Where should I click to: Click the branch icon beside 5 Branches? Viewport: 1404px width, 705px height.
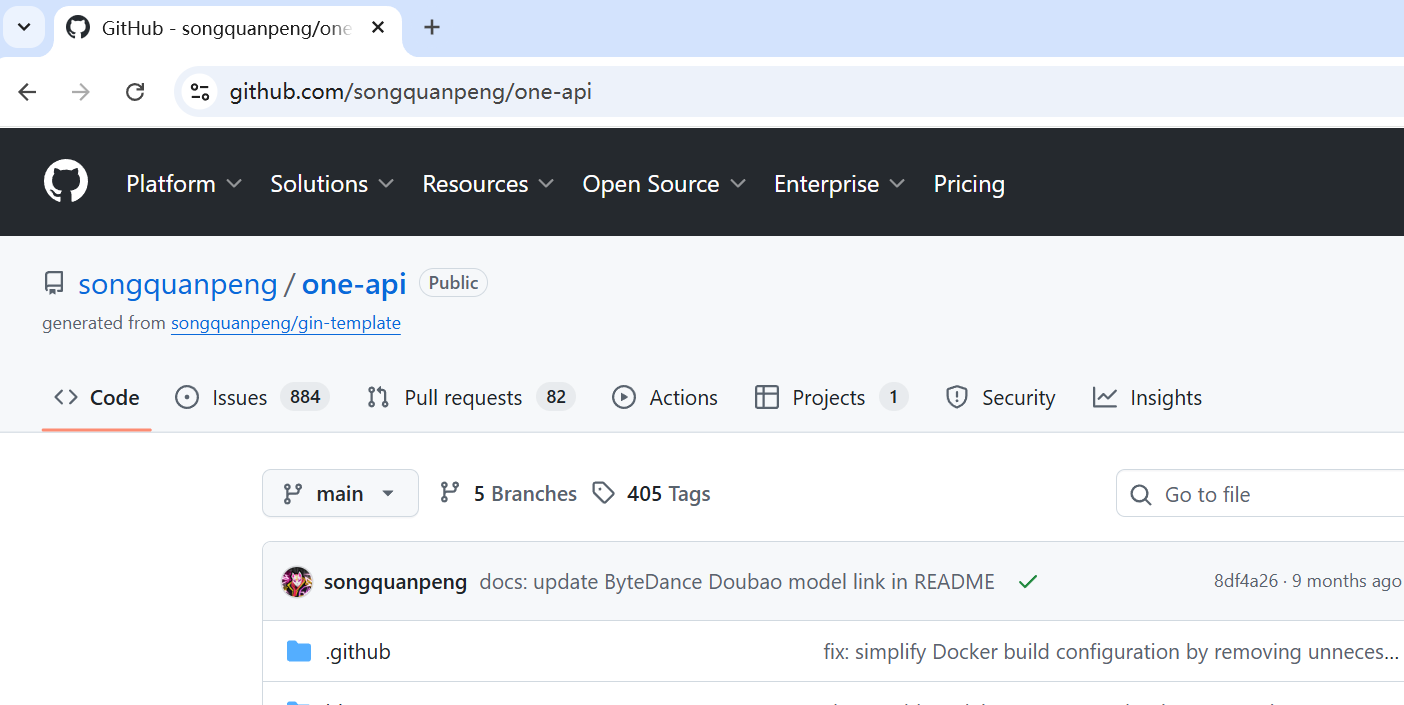tap(450, 492)
